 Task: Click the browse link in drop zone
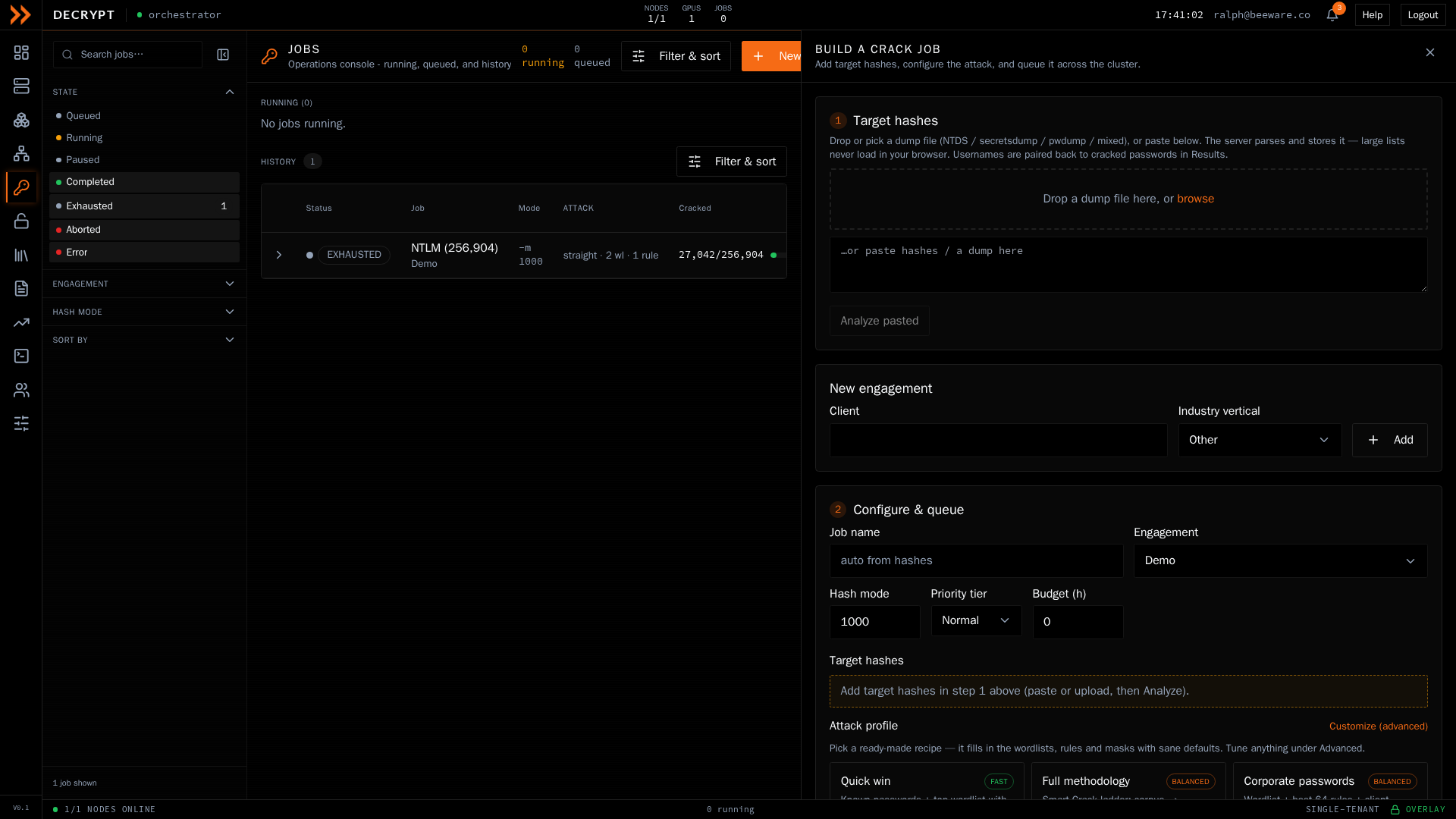[1195, 199]
